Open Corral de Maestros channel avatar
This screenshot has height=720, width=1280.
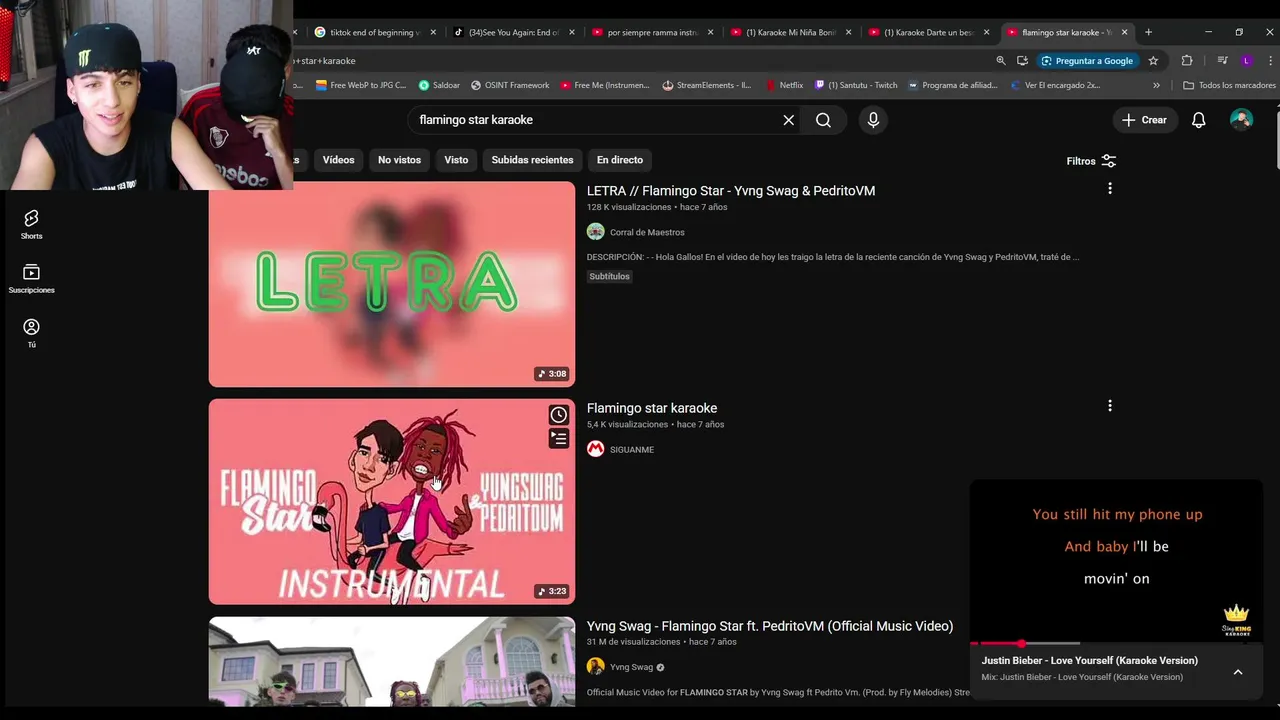point(595,232)
